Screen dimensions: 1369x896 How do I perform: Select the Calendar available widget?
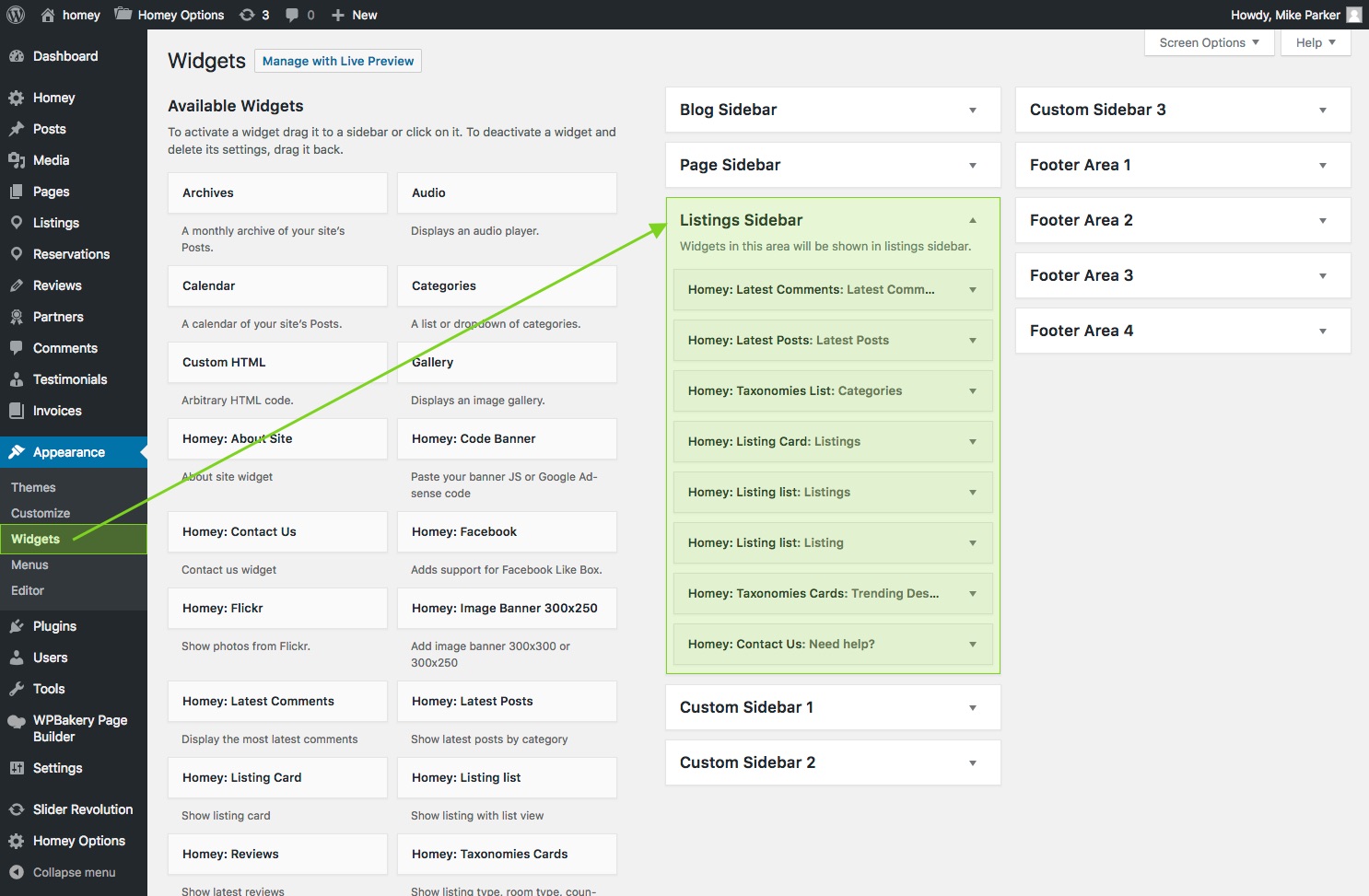coord(277,285)
